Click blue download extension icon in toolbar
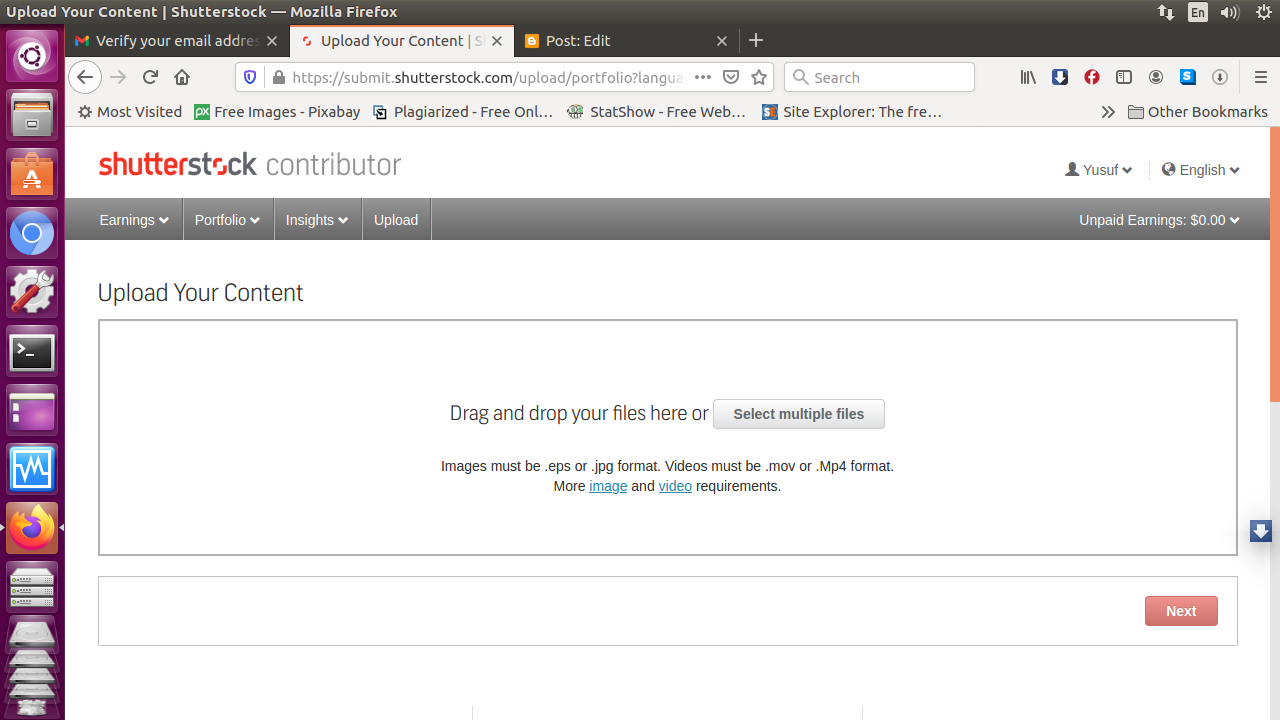 (x=1060, y=77)
